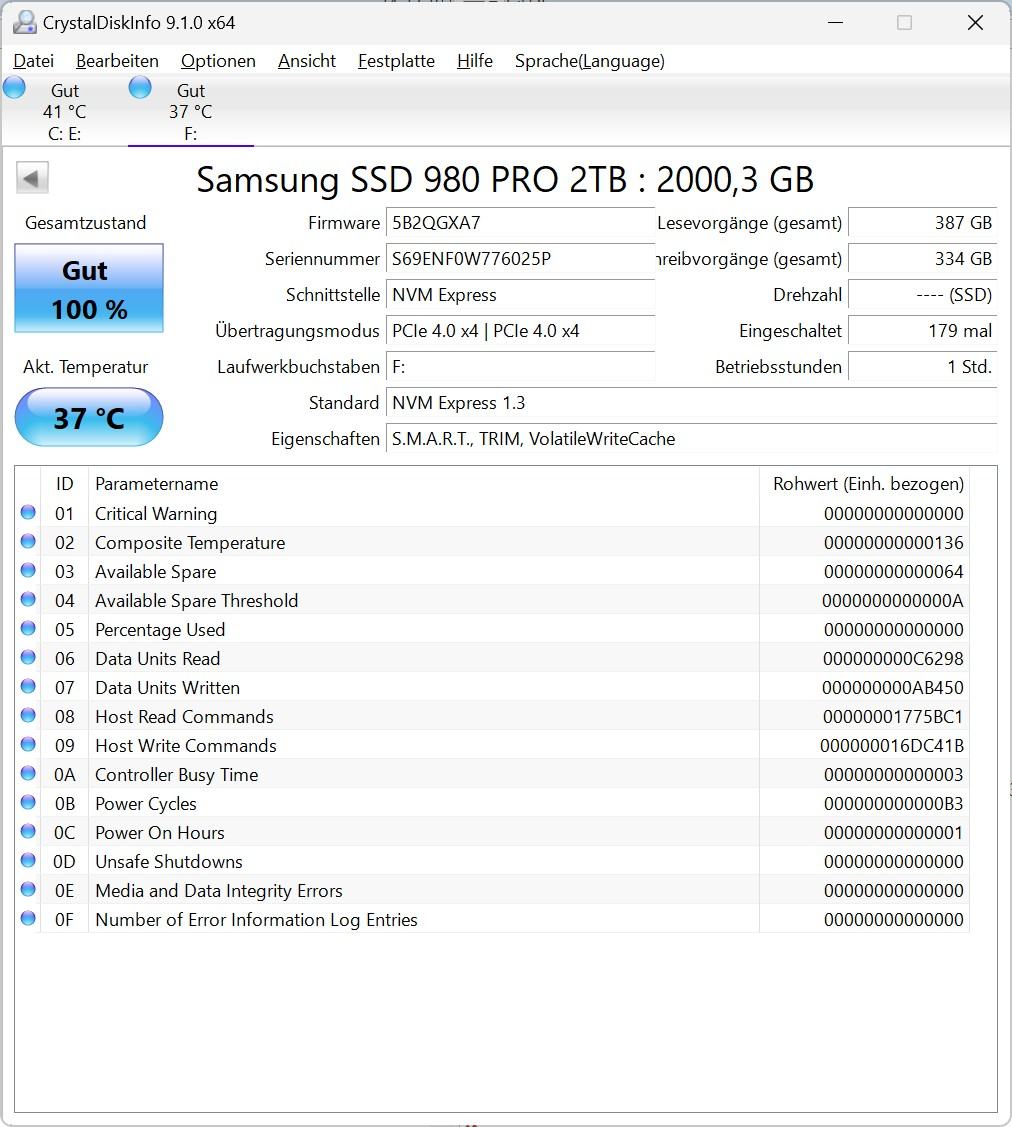The width and height of the screenshot is (1012, 1127).
Task: Open the Hilfe menu
Action: pyautogui.click(x=475, y=61)
